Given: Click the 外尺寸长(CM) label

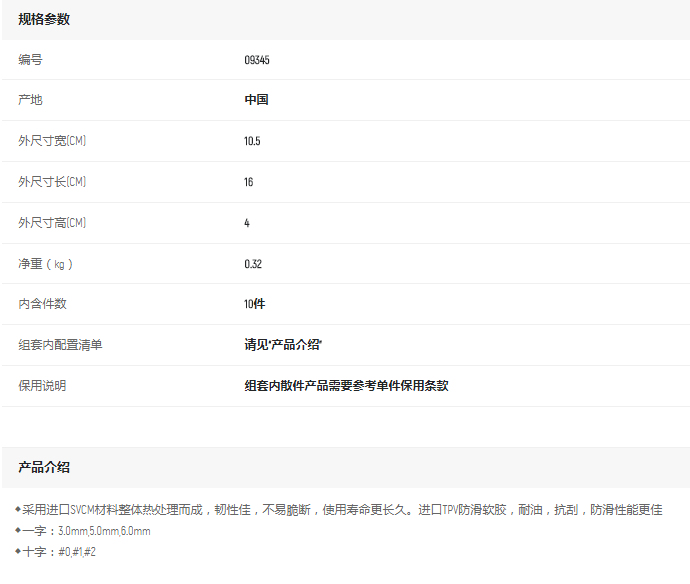Looking at the screenshot, I should tap(52, 182).
